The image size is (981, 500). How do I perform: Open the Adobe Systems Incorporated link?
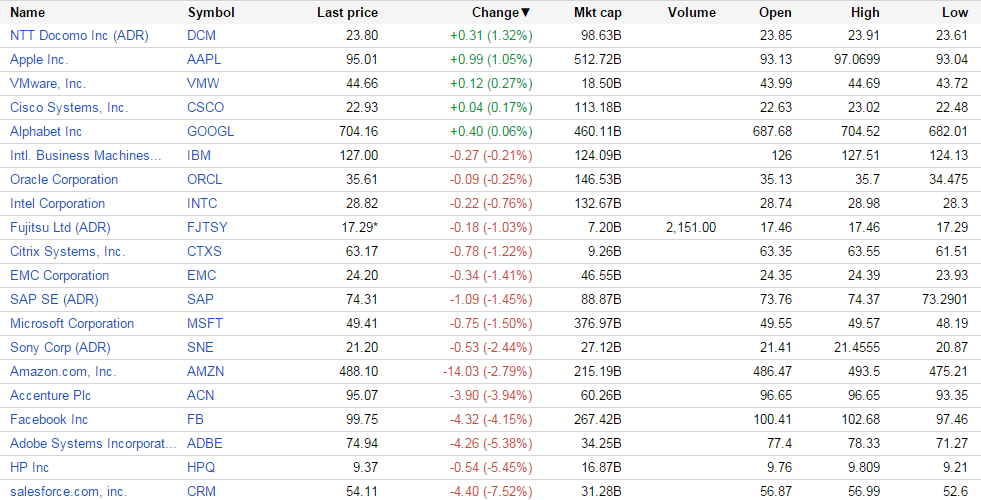click(93, 443)
